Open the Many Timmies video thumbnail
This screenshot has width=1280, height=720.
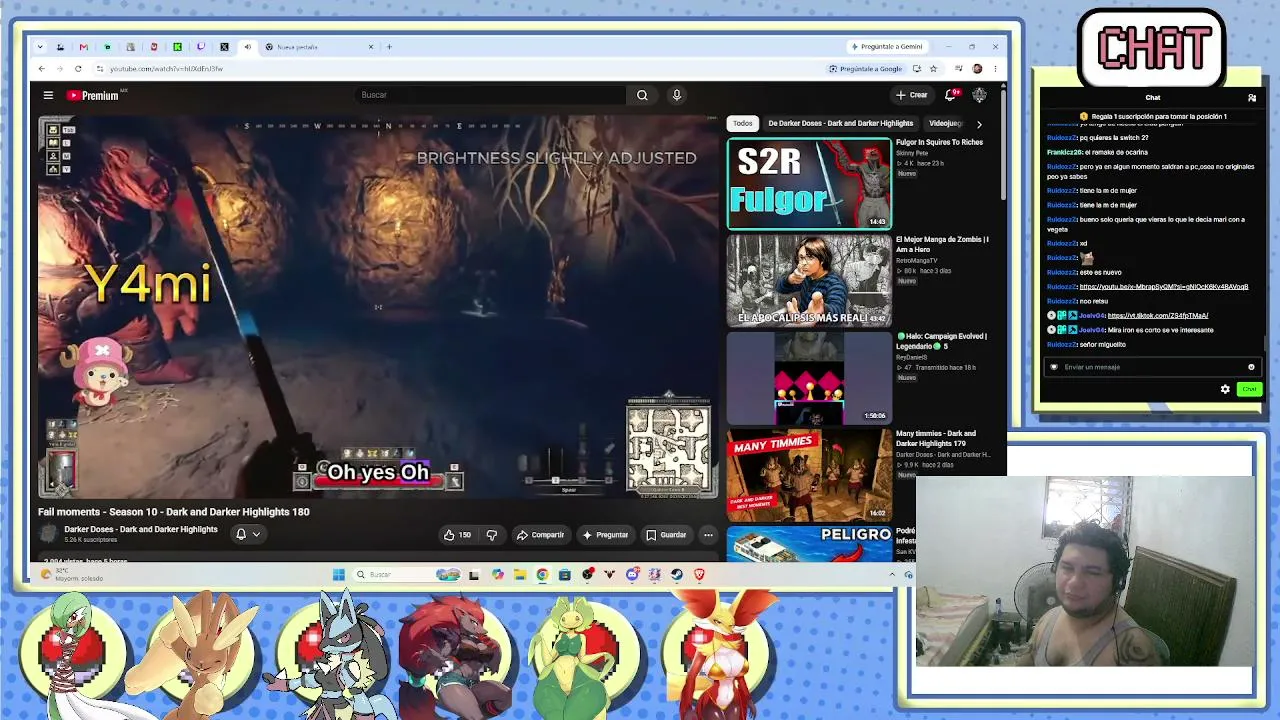[x=809, y=475]
